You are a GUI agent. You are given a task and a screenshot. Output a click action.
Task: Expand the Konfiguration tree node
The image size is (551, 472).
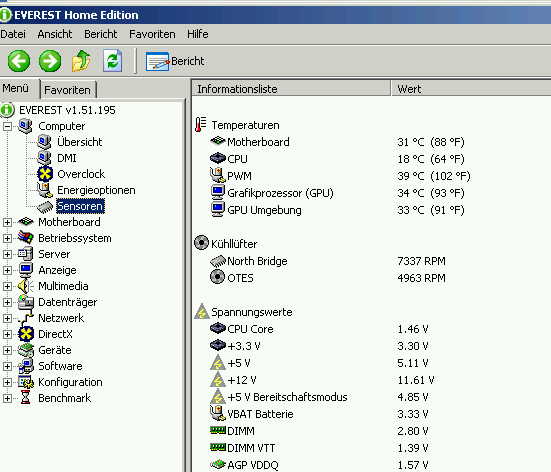pos(7,382)
